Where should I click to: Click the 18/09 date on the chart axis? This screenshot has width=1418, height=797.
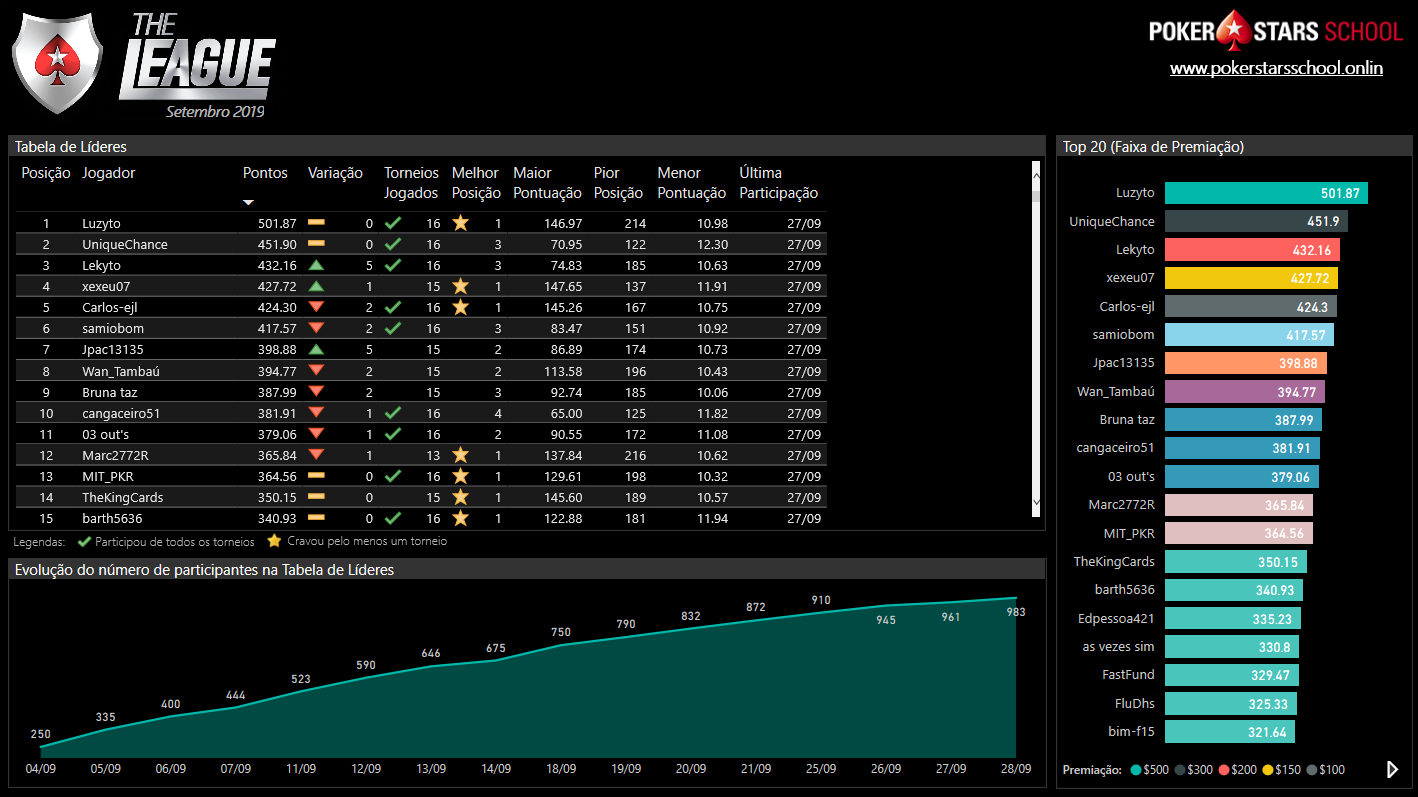click(561, 769)
